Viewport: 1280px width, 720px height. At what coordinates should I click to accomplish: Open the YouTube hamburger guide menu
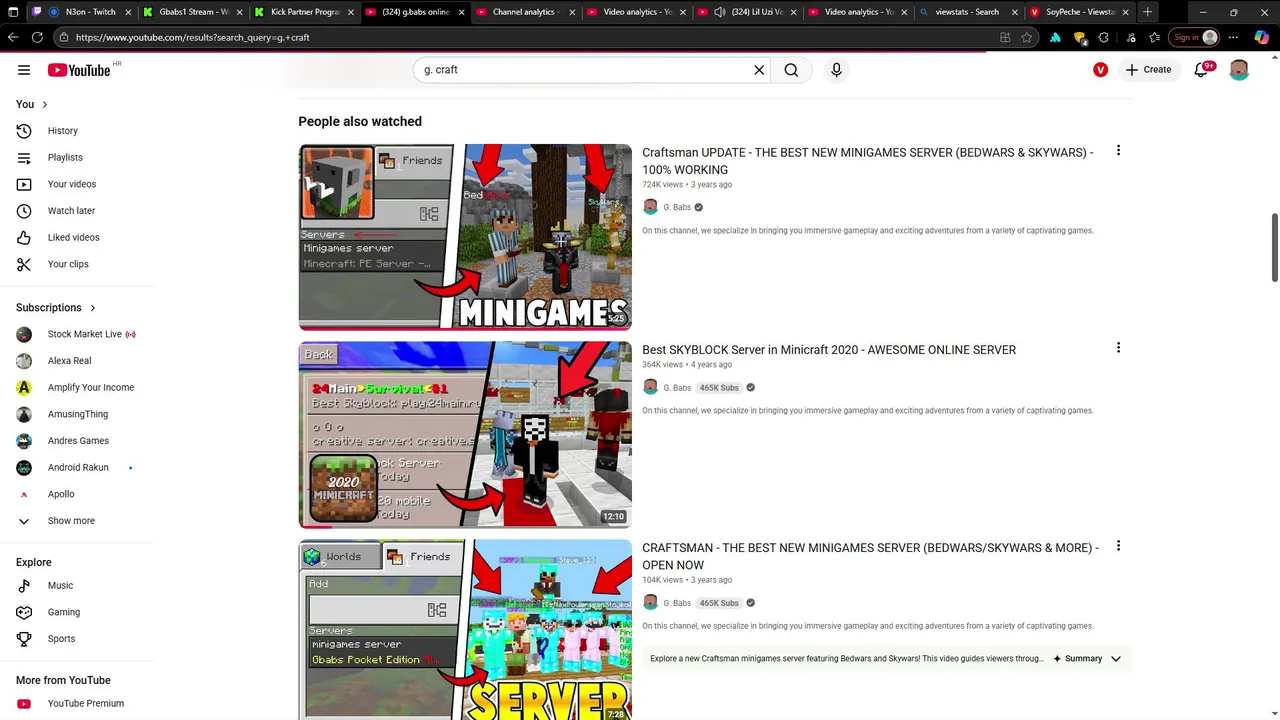pyautogui.click(x=24, y=70)
